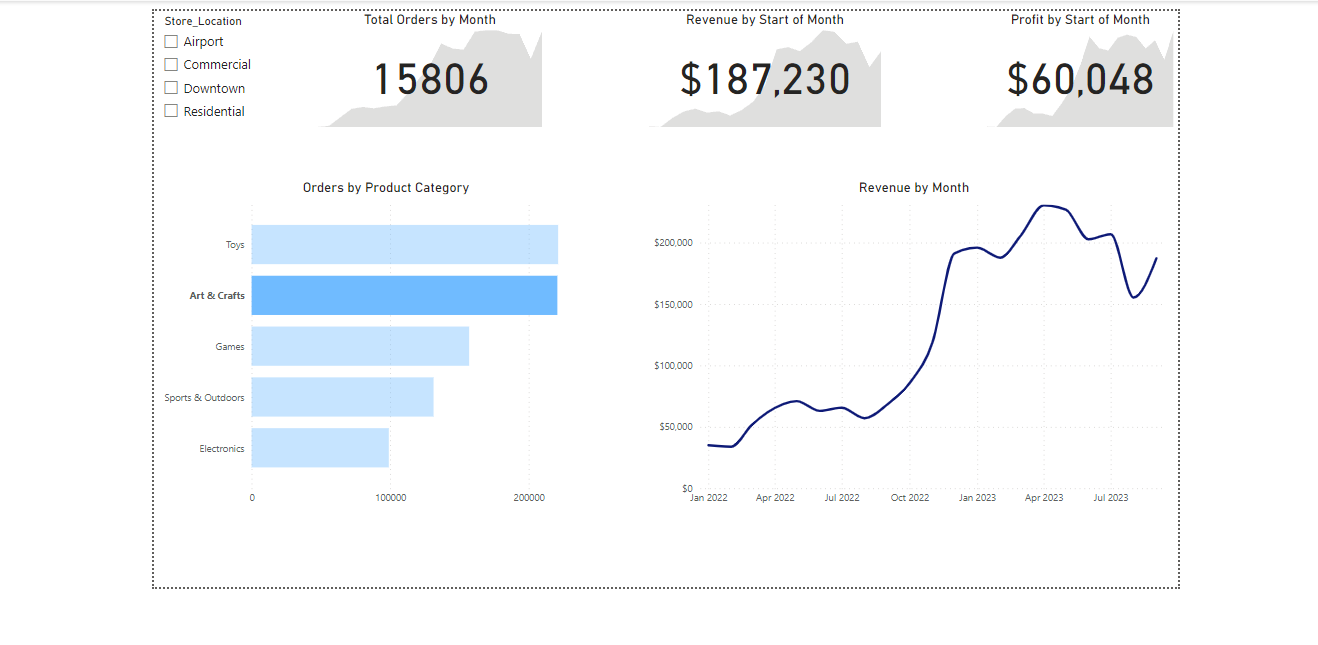1318x645 pixels.
Task: Select the Revenue by Start of Month card
Action: point(764,78)
